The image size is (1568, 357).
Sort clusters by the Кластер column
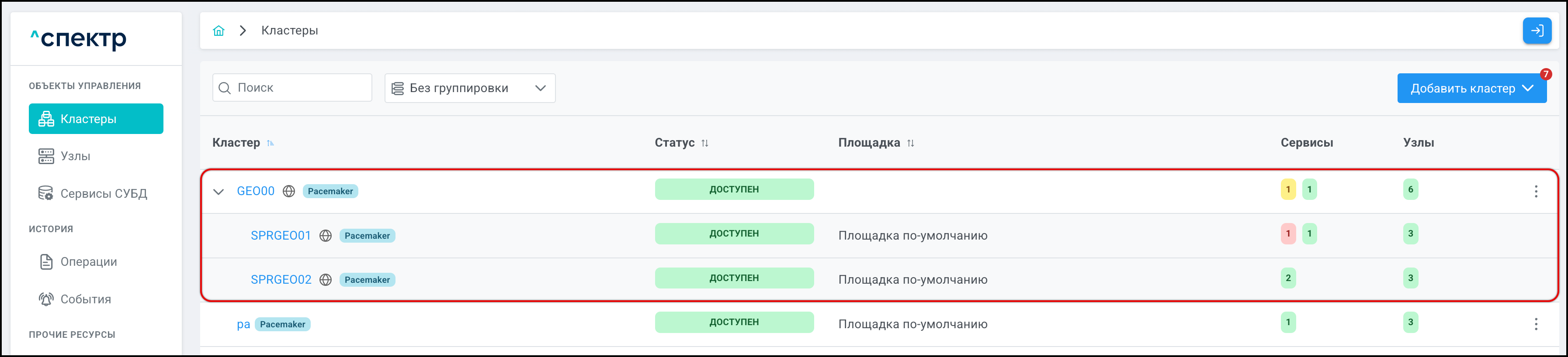[x=270, y=143]
